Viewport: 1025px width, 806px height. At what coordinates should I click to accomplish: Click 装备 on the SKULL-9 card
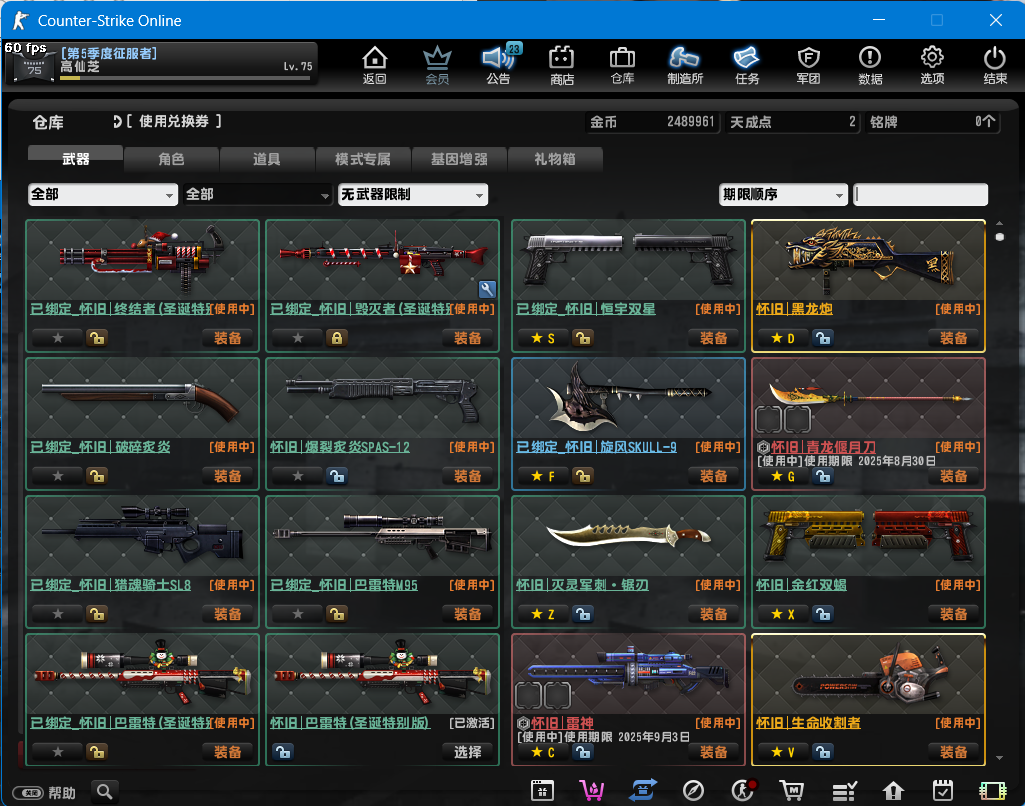tap(714, 476)
